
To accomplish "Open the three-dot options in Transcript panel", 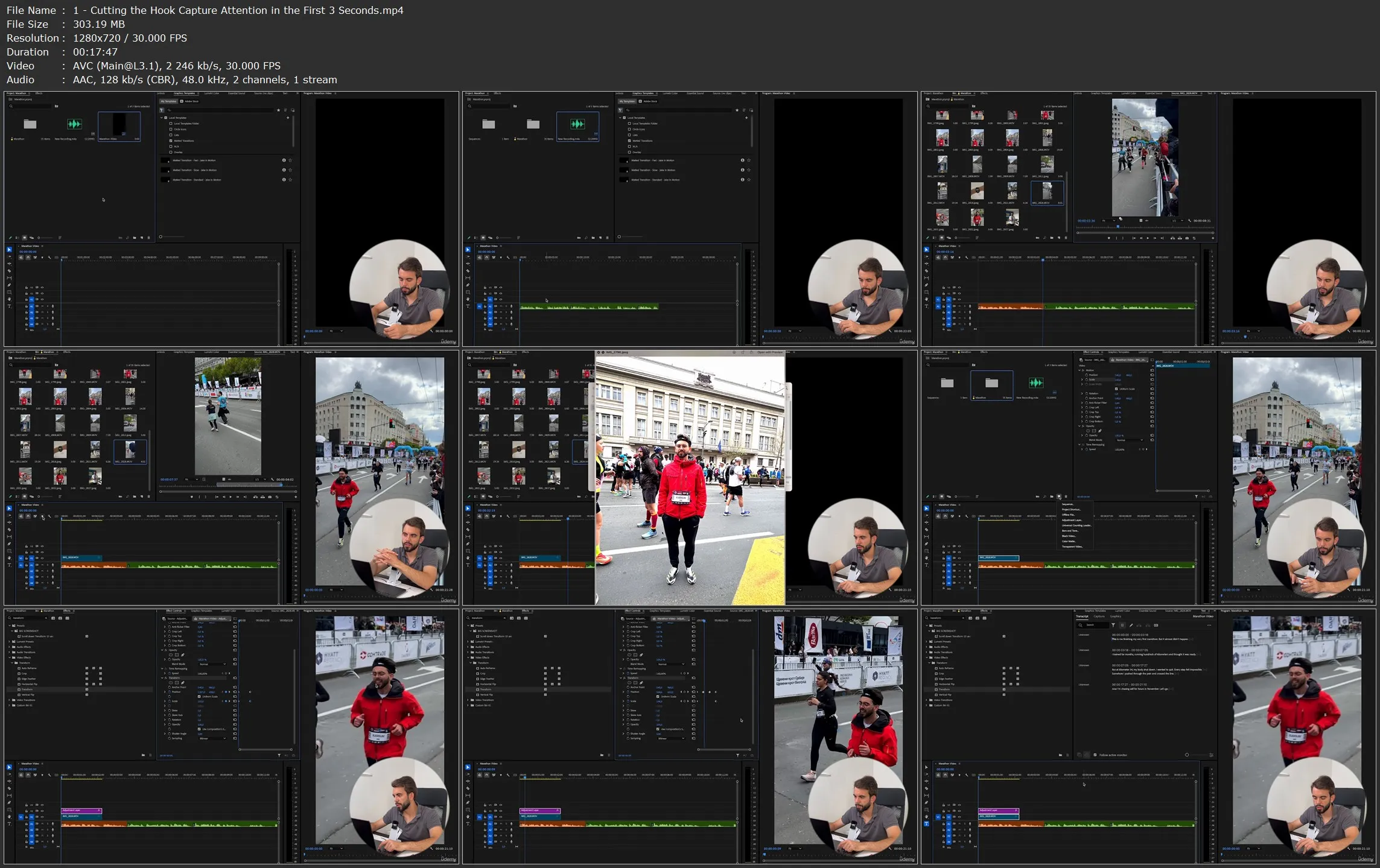I will (1209, 626).
